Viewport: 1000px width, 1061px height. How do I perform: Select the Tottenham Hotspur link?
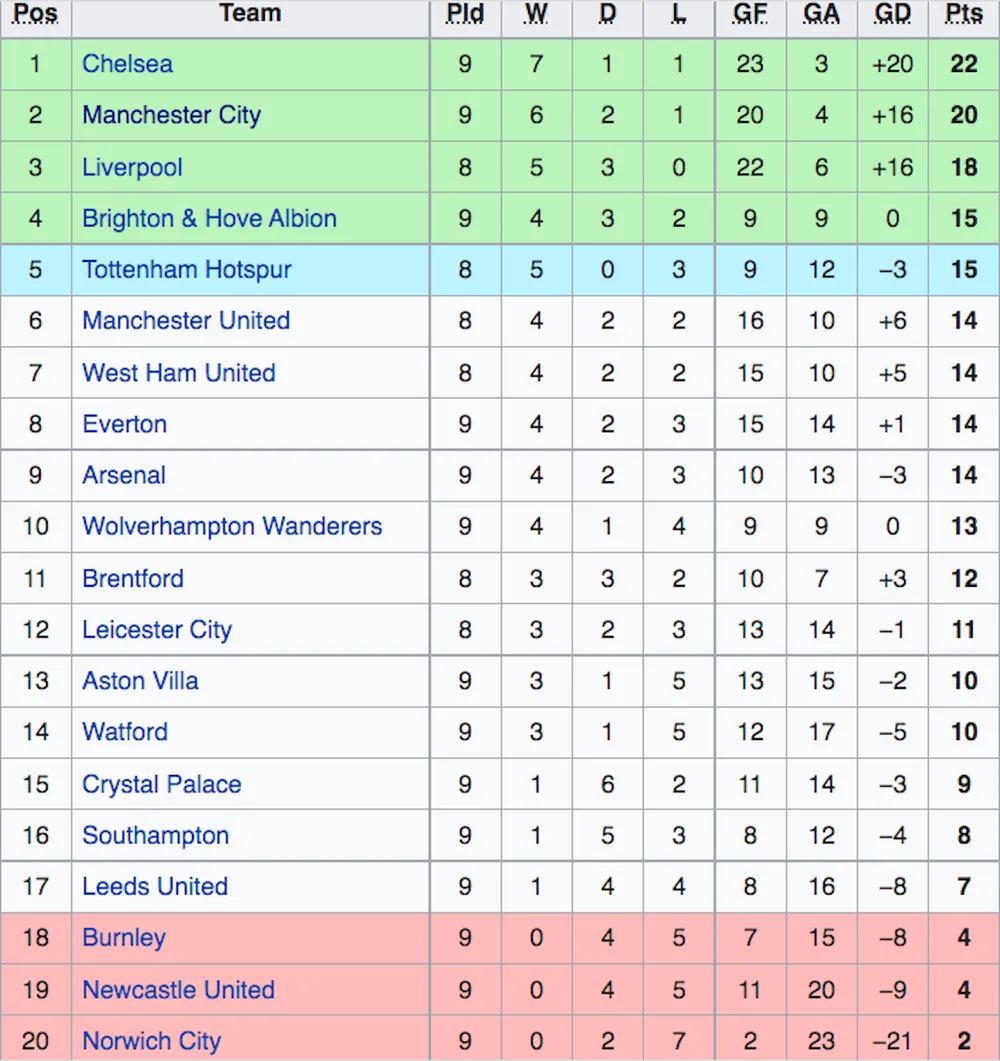pyautogui.click(x=186, y=269)
